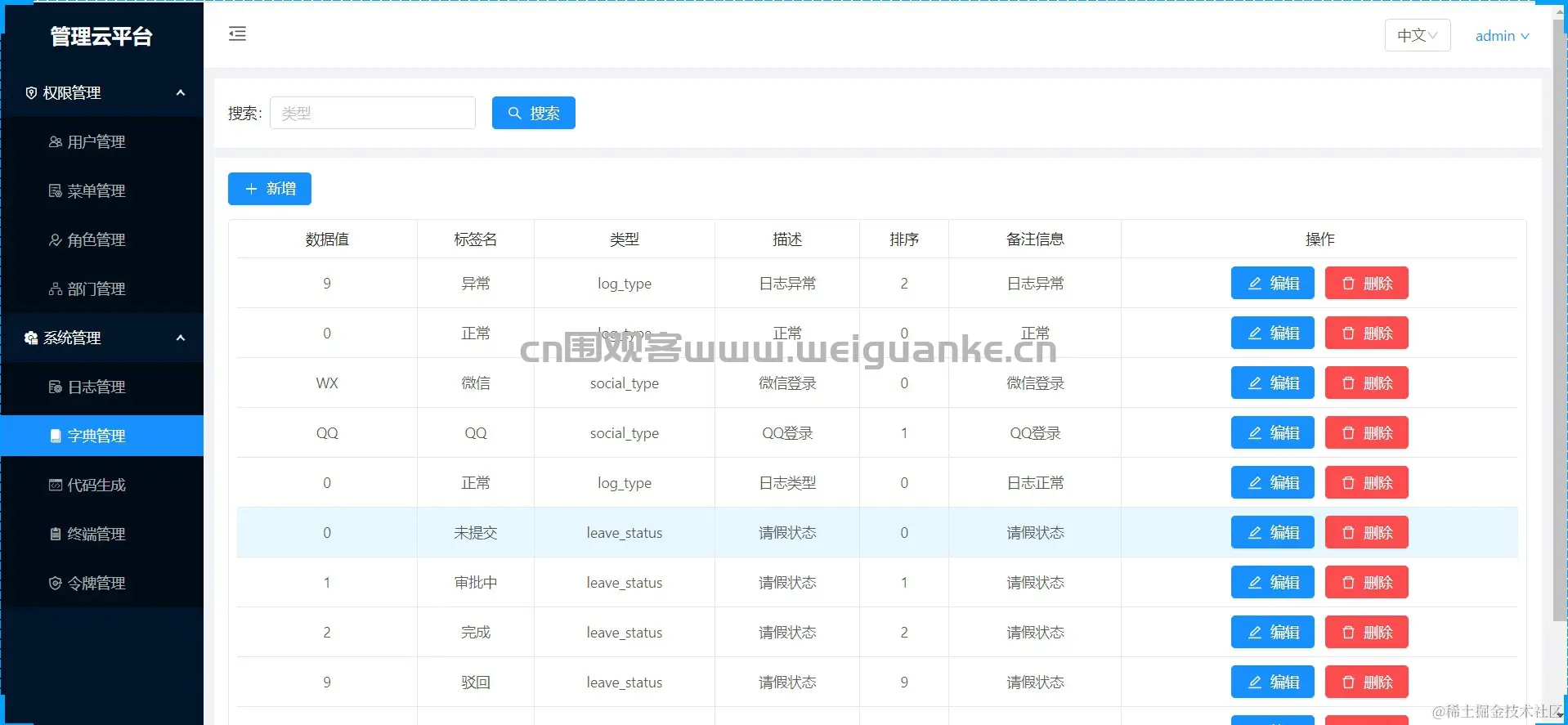Edit the 完成 leave_status row
The image size is (1568, 725).
tap(1272, 633)
